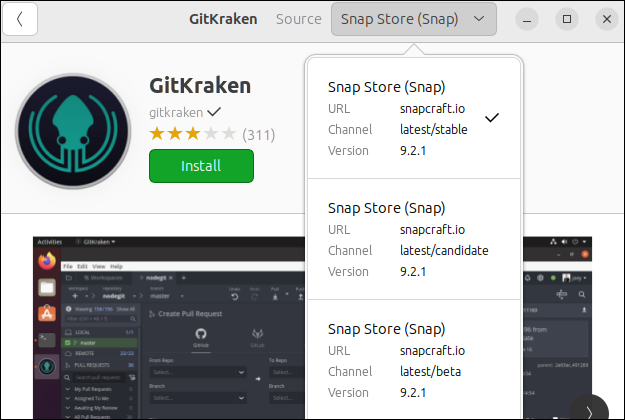The width and height of the screenshot is (625, 420).
Task: Click snapcraft.io URL in latest/candidate entry
Action: (x=432, y=230)
